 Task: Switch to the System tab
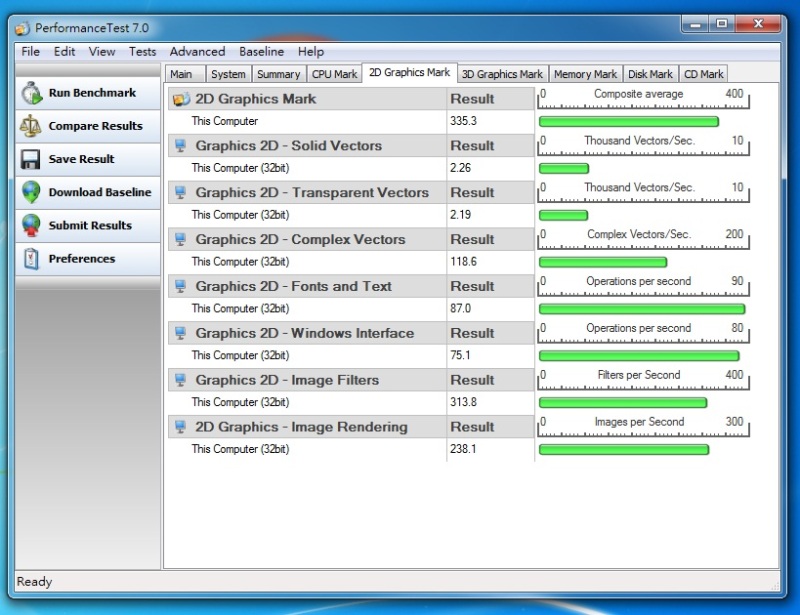228,75
